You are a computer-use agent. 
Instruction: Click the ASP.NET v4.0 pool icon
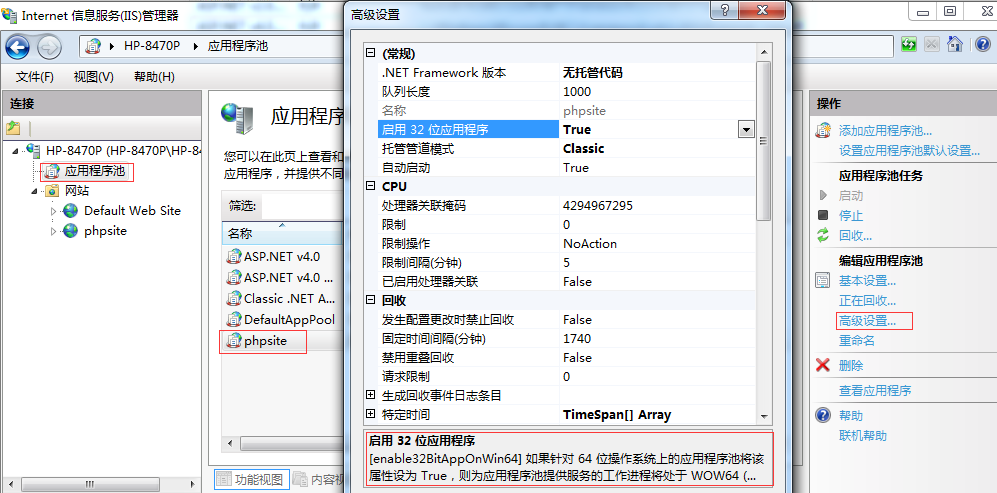[x=235, y=257]
